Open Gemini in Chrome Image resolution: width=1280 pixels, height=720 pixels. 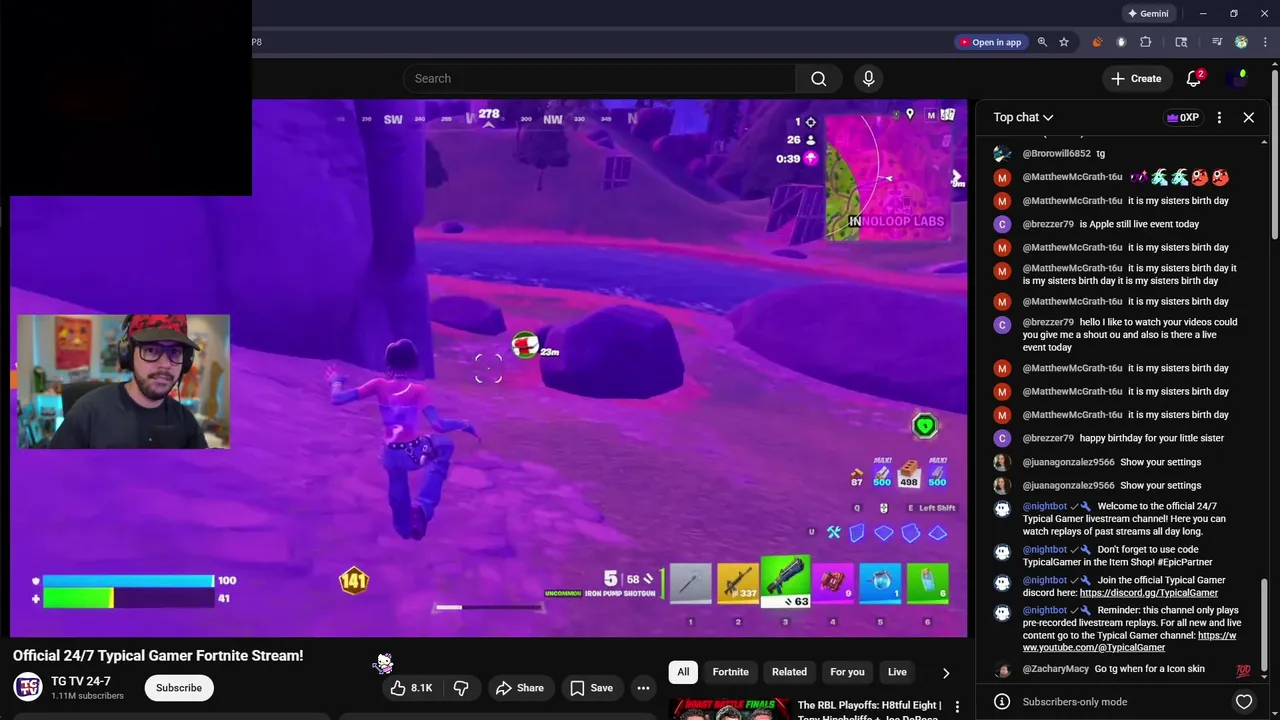[1147, 14]
